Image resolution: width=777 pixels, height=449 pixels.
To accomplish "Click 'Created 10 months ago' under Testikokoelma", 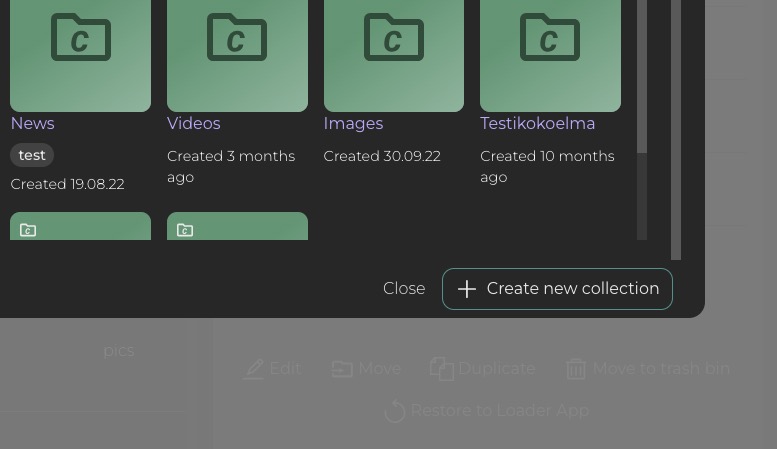I will (547, 167).
